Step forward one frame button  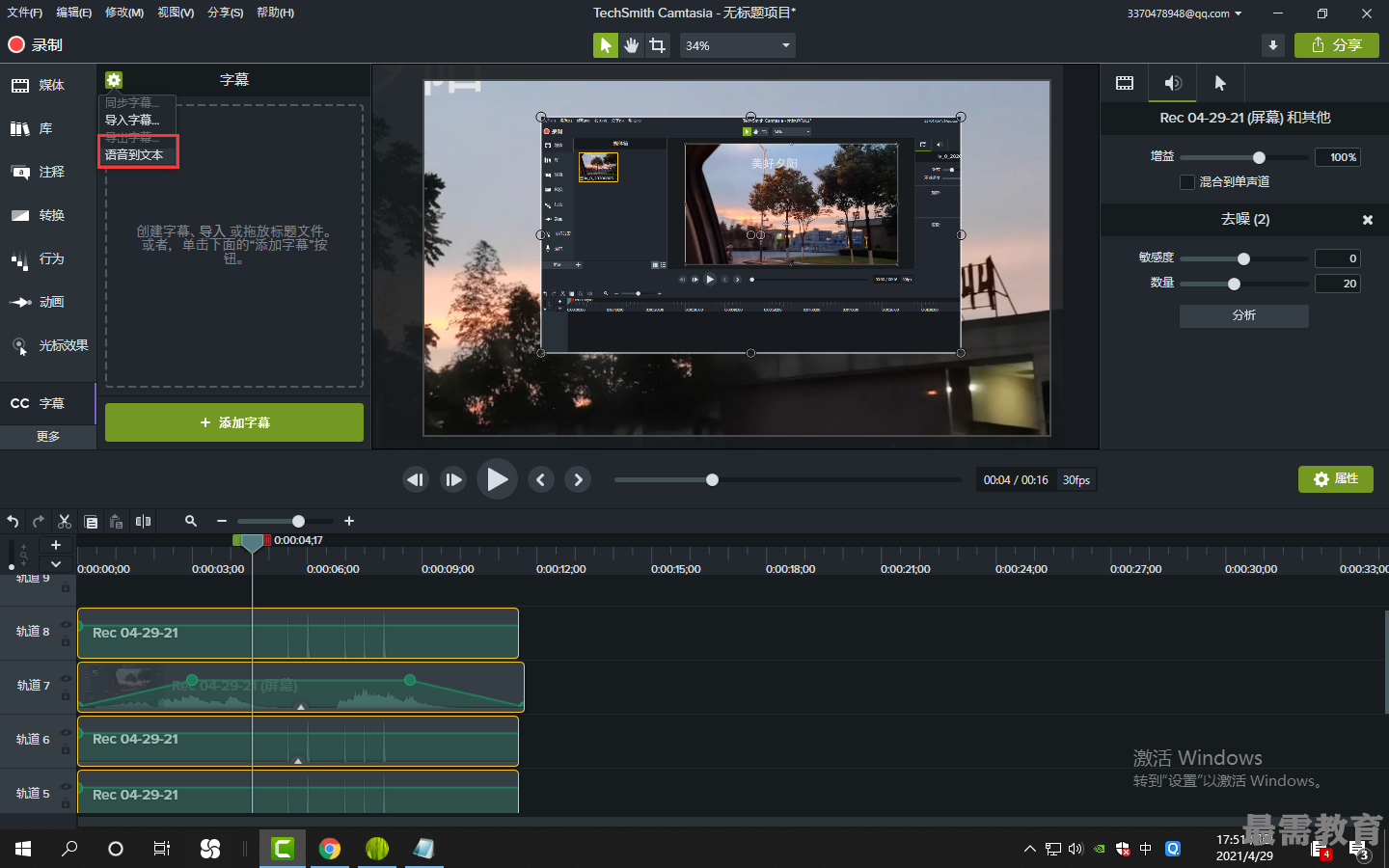(453, 479)
